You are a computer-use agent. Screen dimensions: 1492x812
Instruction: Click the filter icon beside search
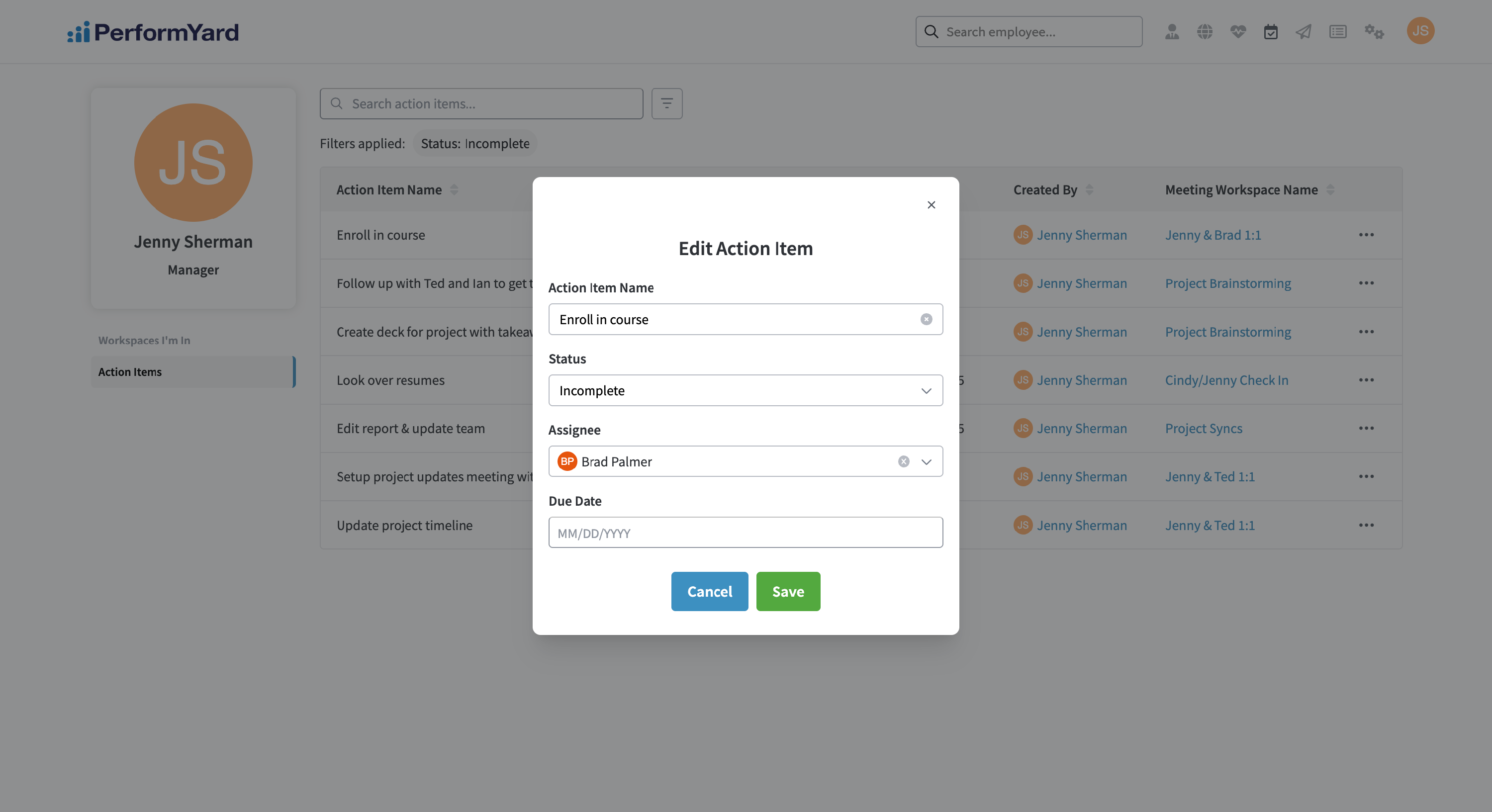tap(666, 103)
